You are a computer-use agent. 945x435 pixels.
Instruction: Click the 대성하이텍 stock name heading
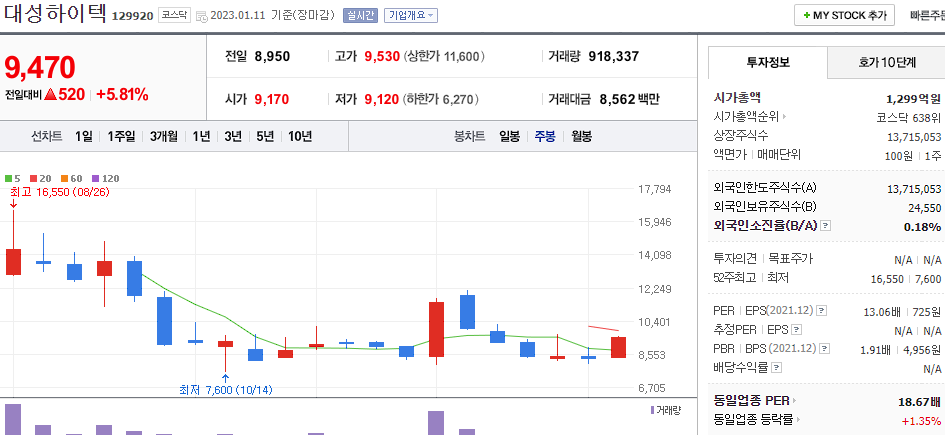point(55,13)
